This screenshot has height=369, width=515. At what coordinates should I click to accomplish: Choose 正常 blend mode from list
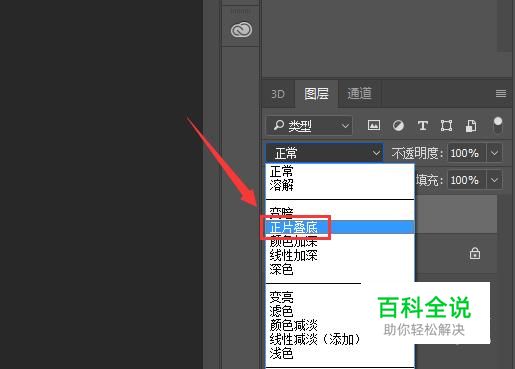pos(340,172)
